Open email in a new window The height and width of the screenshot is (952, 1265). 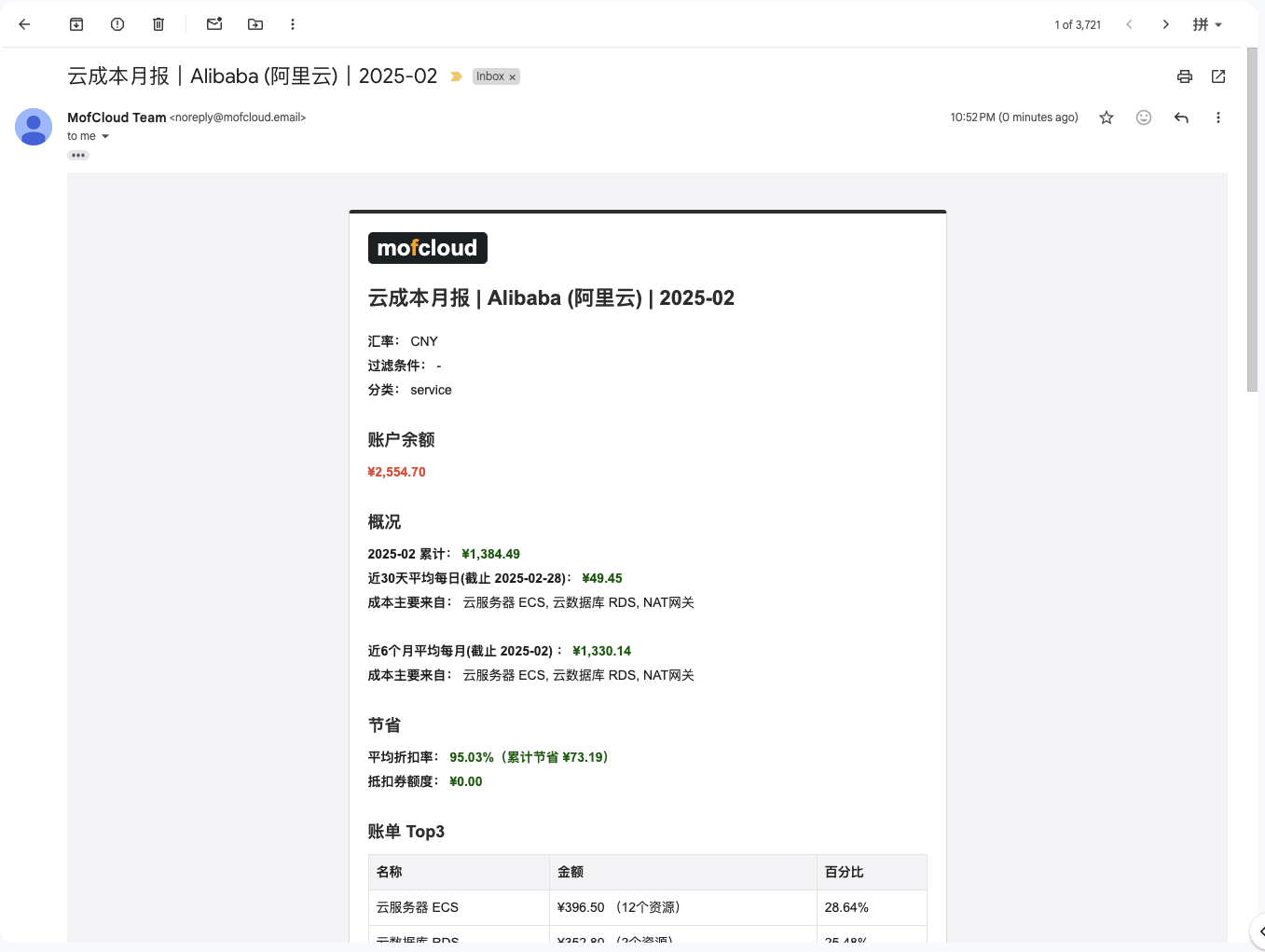click(x=1218, y=76)
